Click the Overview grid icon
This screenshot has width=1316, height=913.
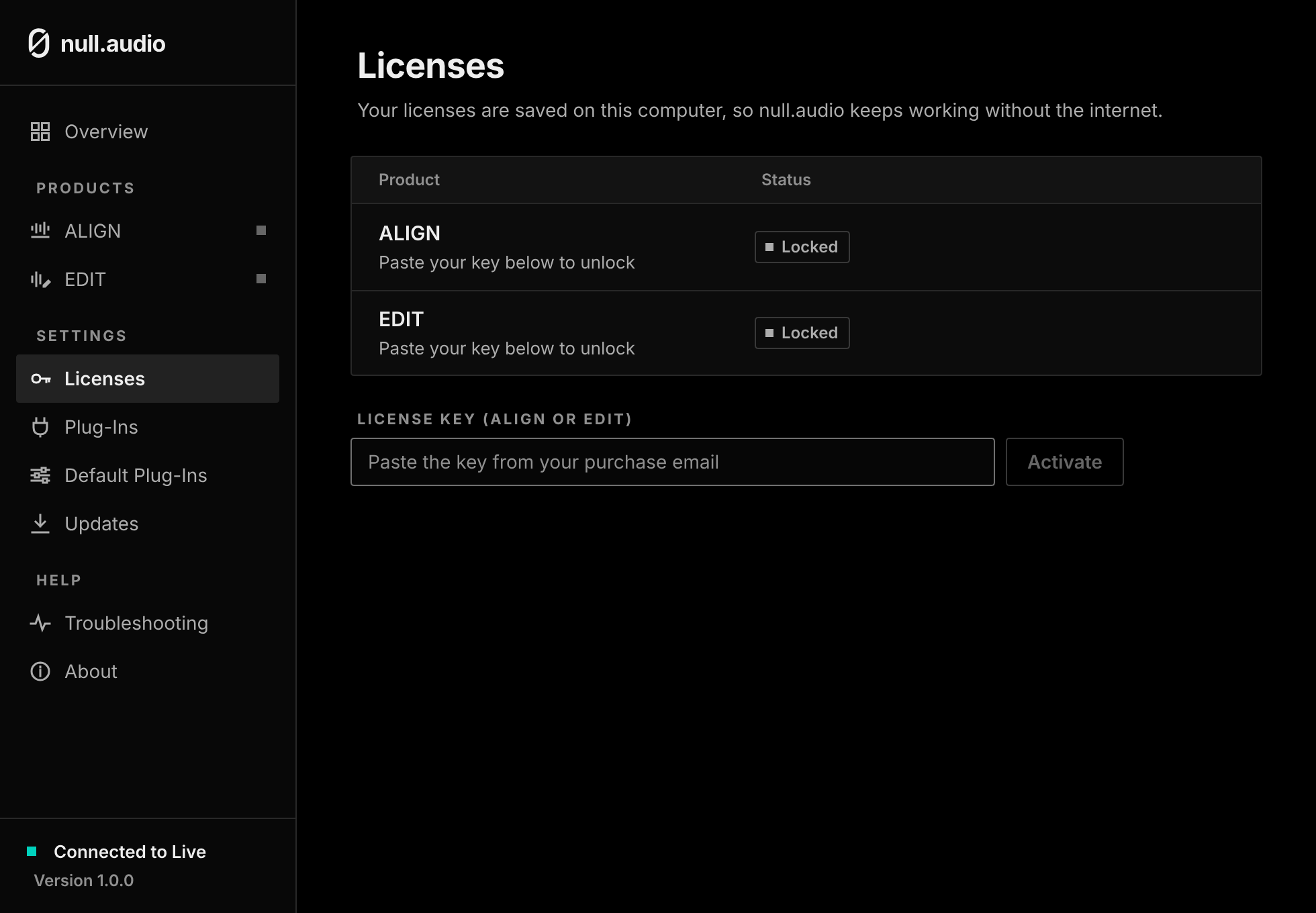[40, 132]
